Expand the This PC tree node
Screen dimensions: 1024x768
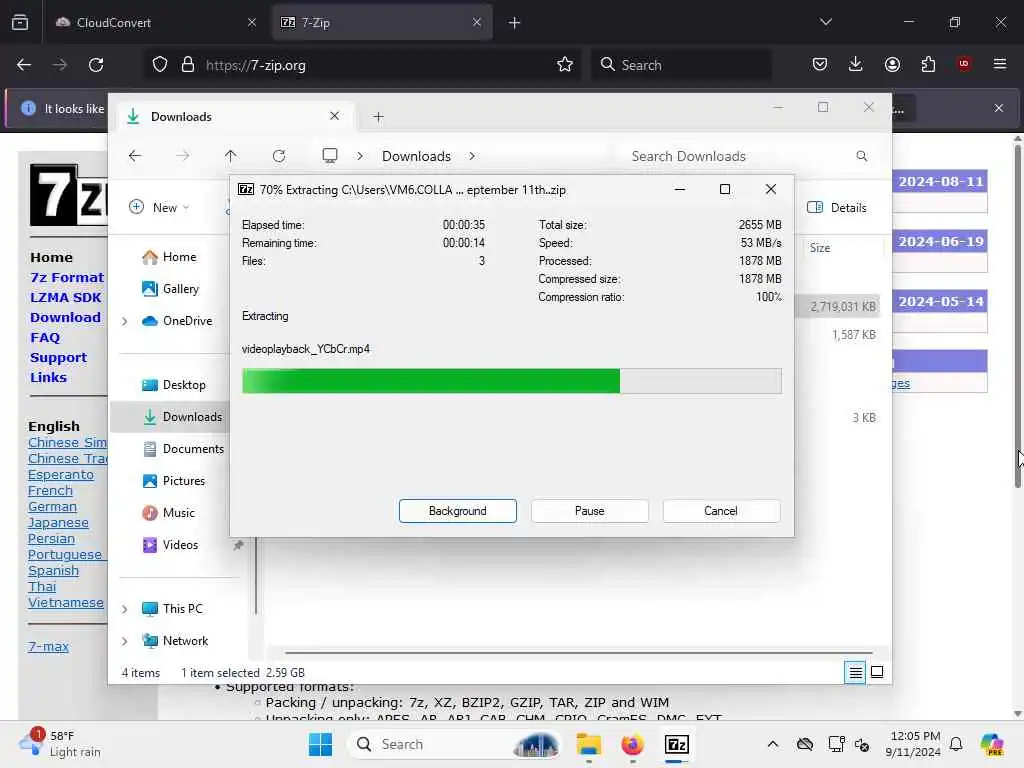point(125,609)
